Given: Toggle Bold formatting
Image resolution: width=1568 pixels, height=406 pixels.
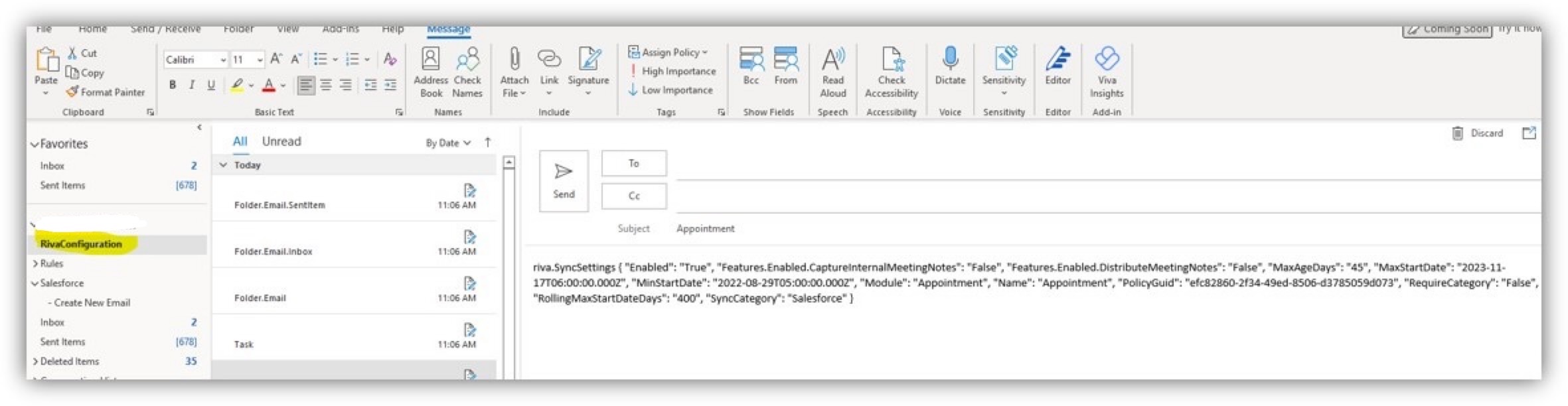Looking at the screenshot, I should click(173, 85).
